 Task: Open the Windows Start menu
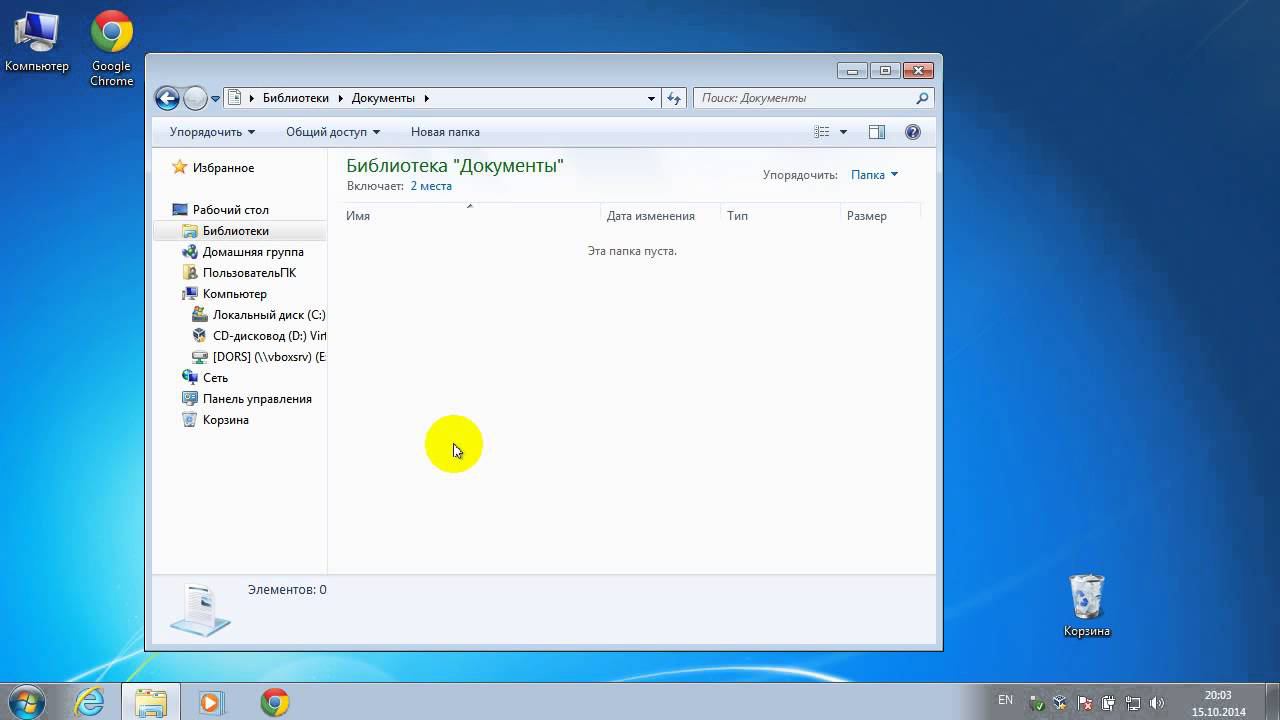(x=25, y=702)
